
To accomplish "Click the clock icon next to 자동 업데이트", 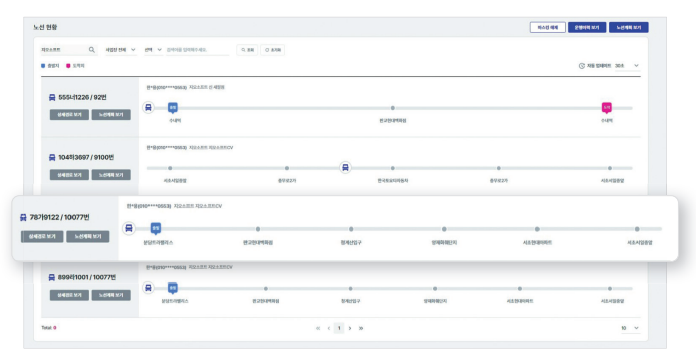I will [x=581, y=66].
